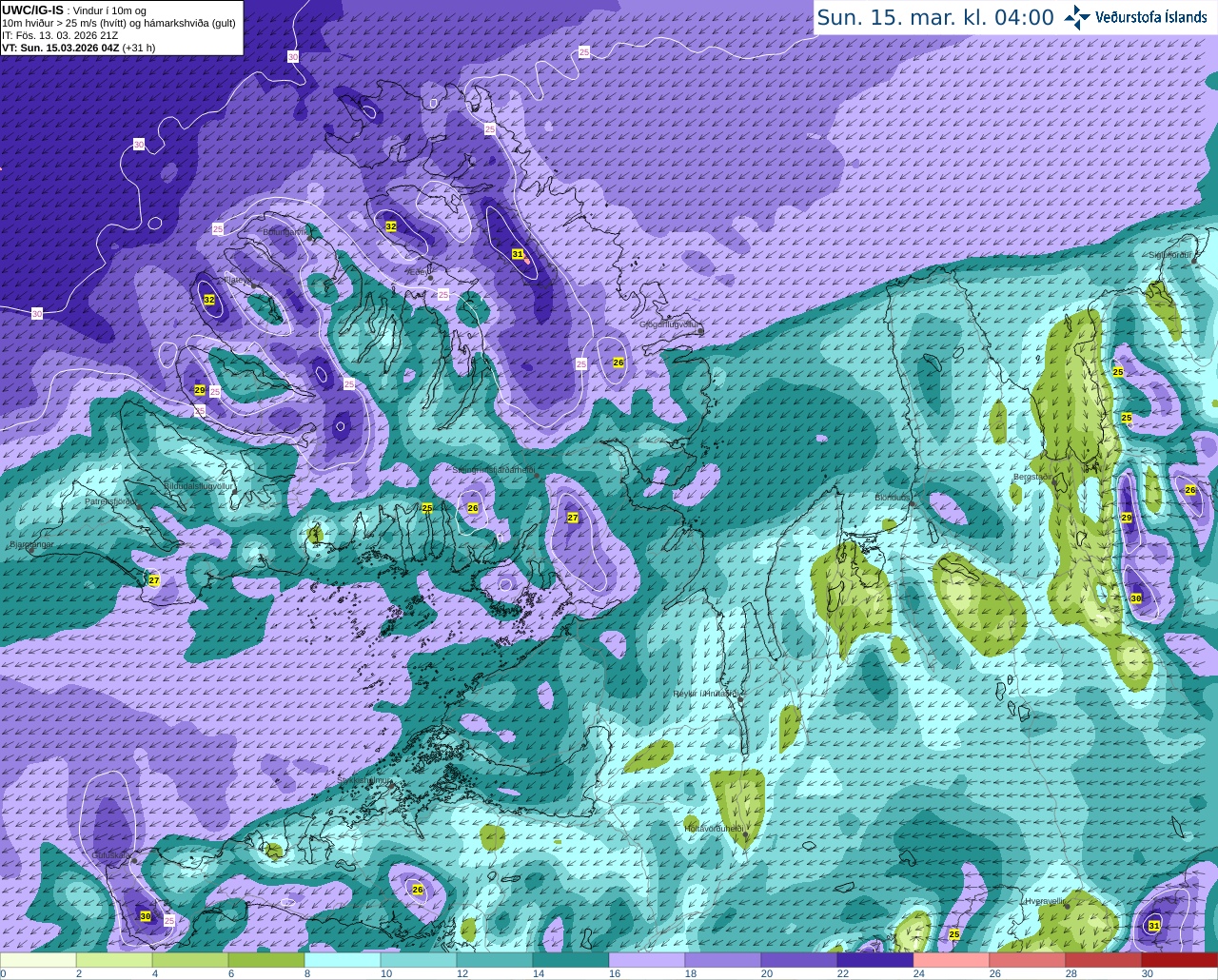Select the 'Sun. 15. mar. kl. 04:00' timestamp
1218x980 pixels.
(935, 17)
